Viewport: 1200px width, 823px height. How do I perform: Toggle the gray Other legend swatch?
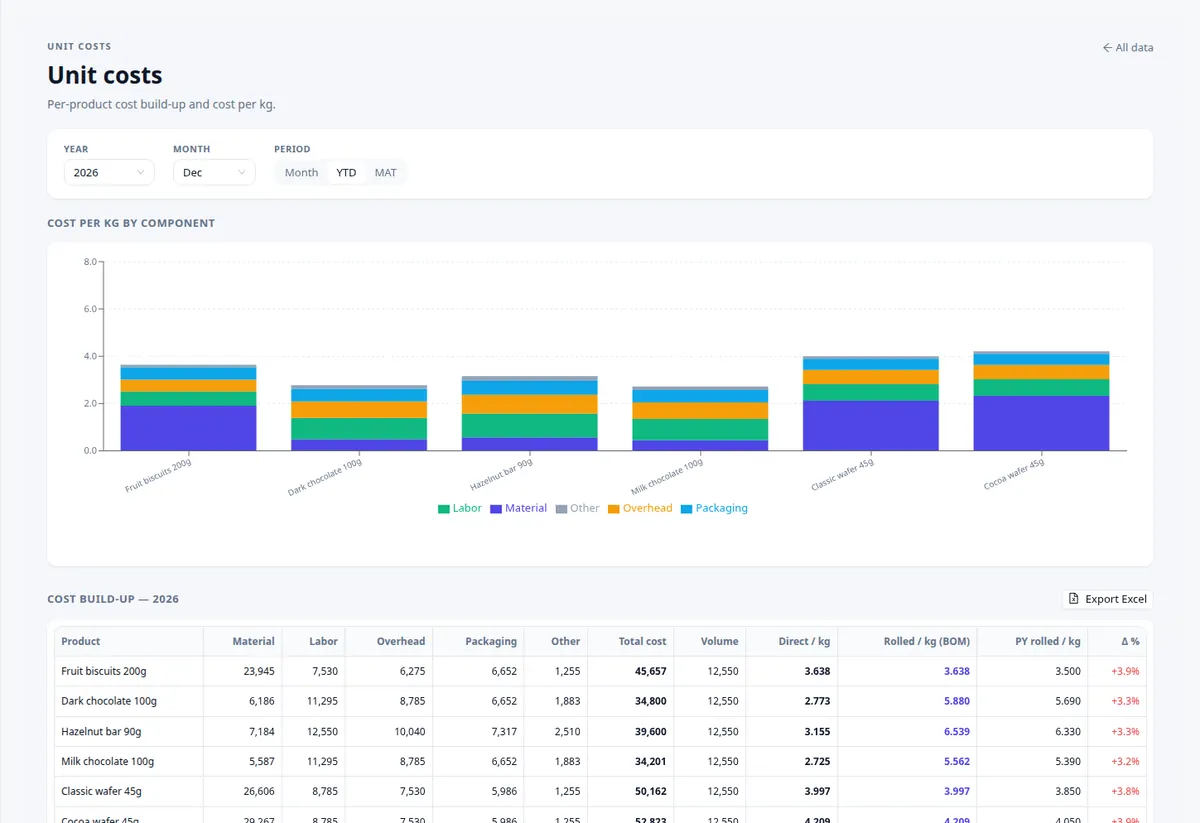coord(561,509)
